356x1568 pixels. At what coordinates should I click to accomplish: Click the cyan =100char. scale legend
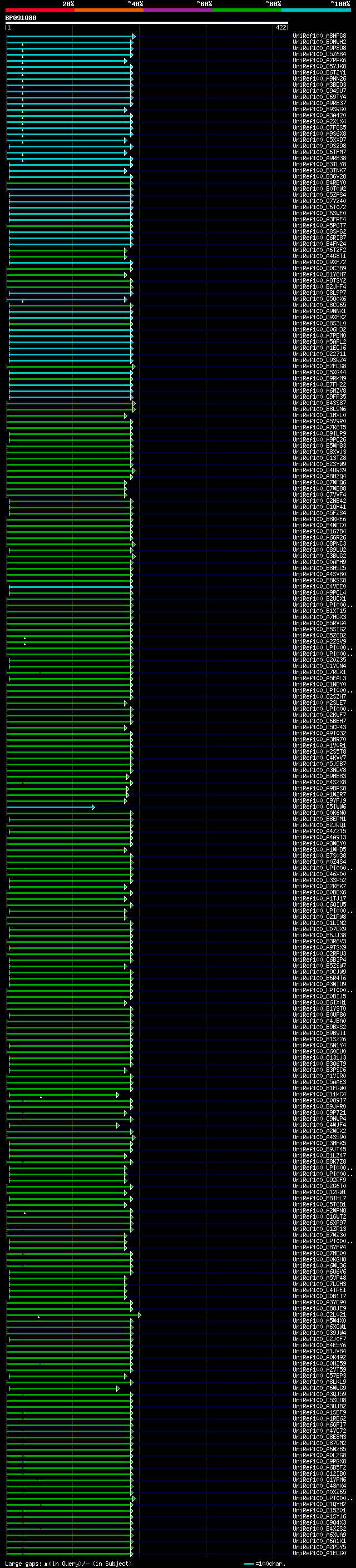point(265,1564)
